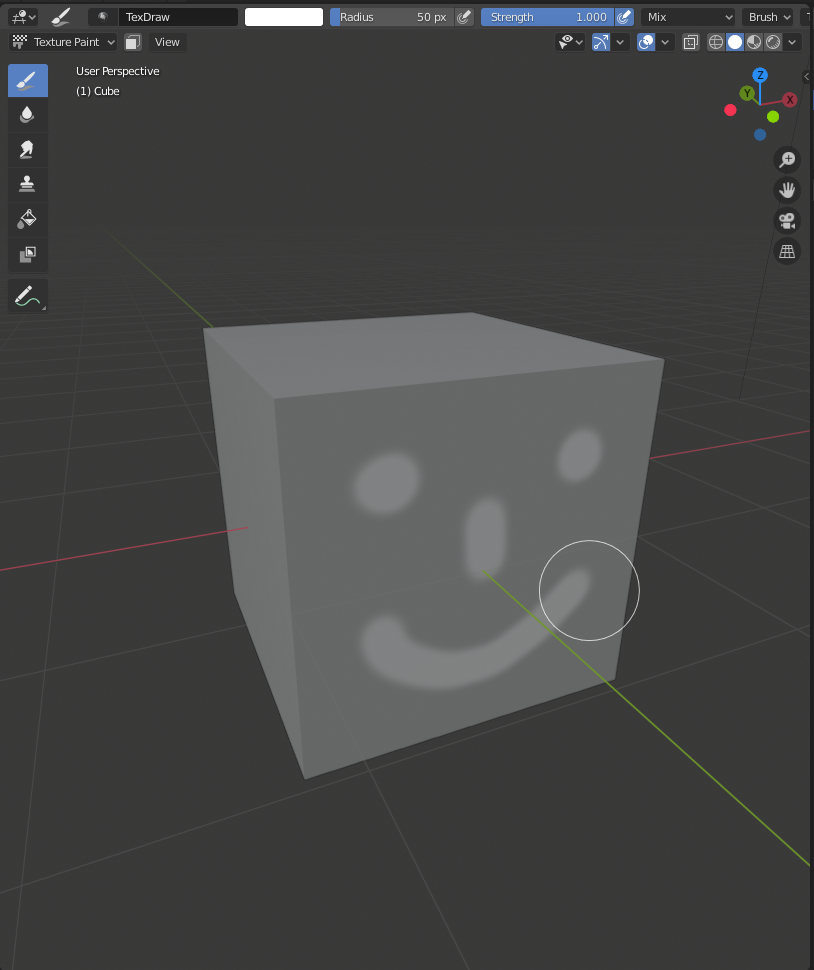Click the white brush color swatch
The height and width of the screenshot is (970, 814).
(x=284, y=17)
